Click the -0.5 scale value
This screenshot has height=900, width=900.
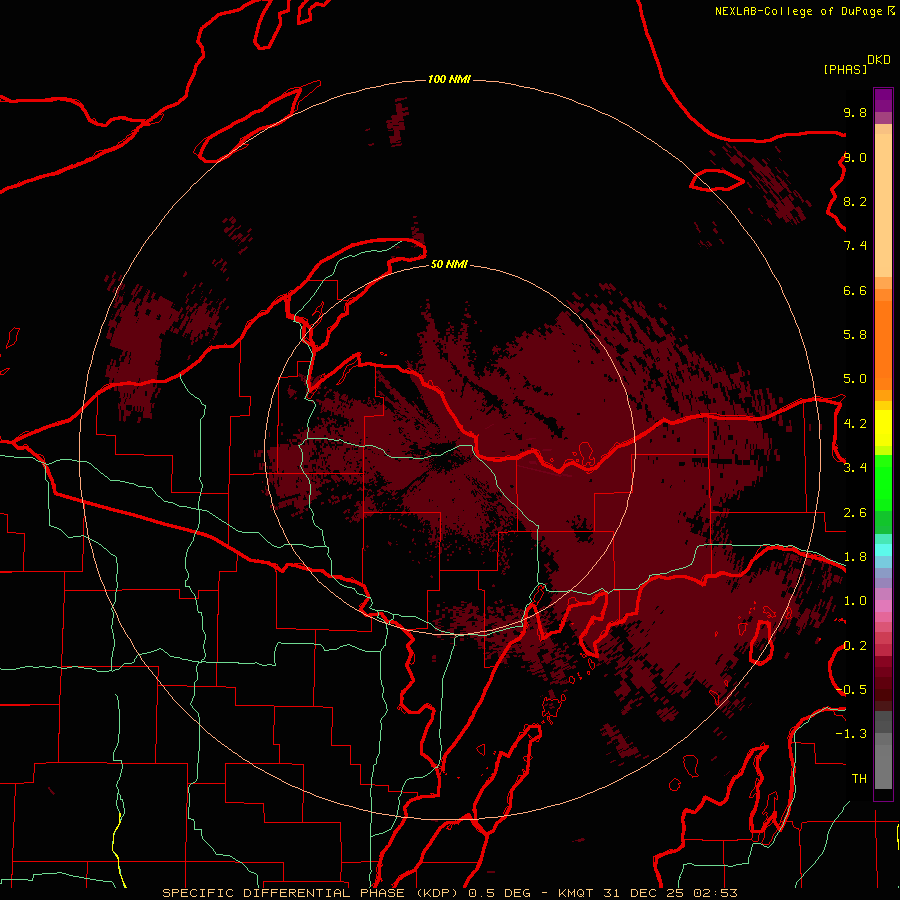tap(851, 690)
